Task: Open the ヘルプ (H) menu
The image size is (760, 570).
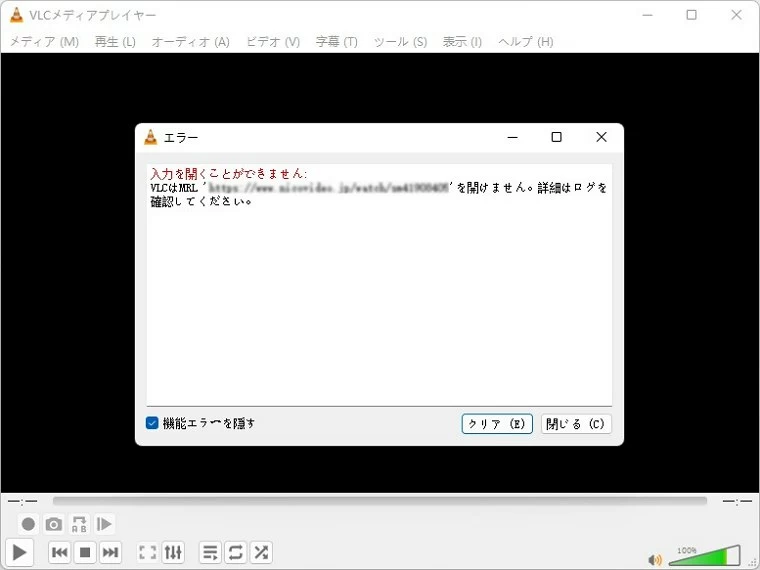Action: pos(525,42)
